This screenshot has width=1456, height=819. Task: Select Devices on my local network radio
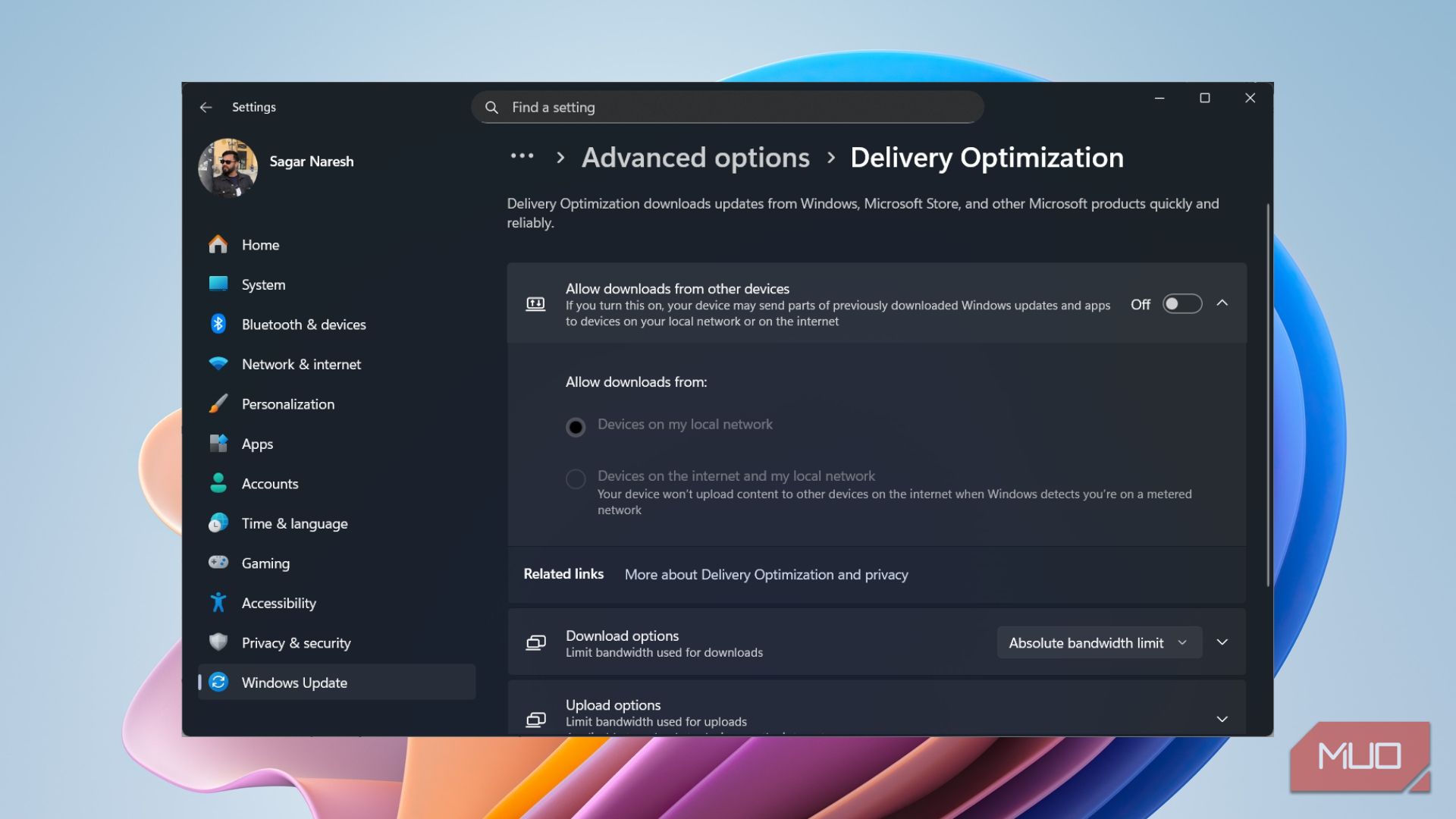coord(576,427)
